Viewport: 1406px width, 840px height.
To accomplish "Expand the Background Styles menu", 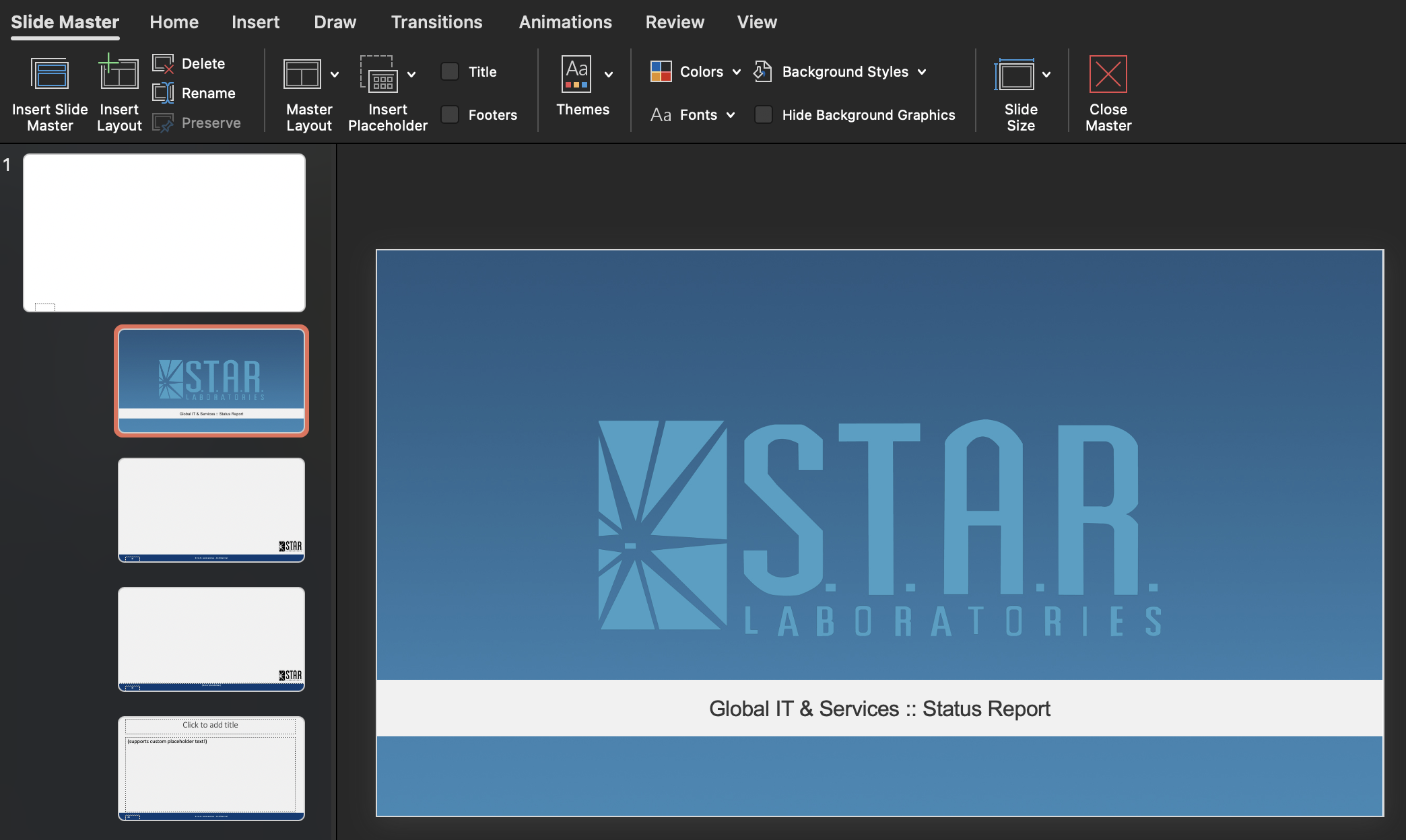I will (922, 71).
